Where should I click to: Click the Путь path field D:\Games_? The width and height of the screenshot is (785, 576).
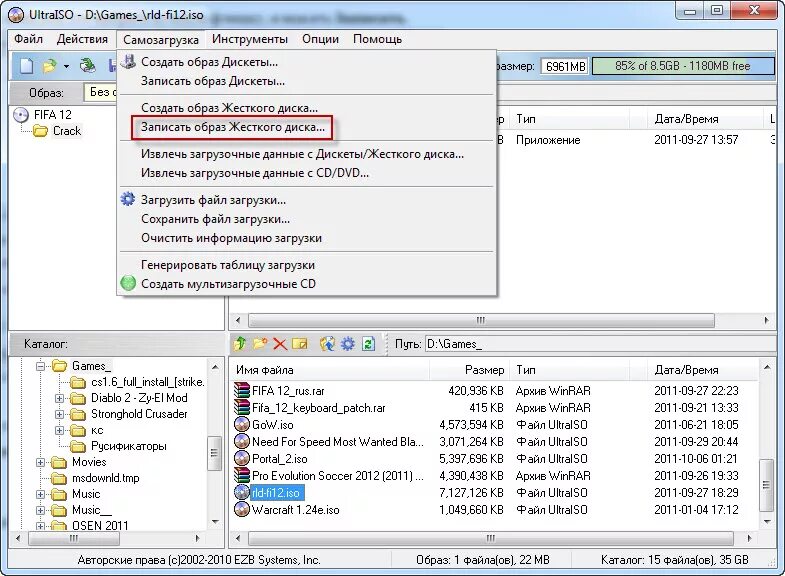(599, 344)
